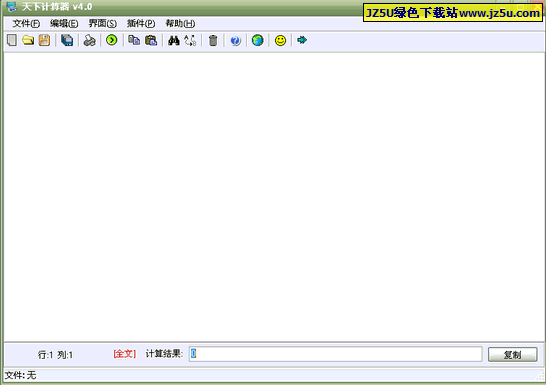The height and width of the screenshot is (385, 546).
Task: Click the 文件: 无 status bar text
Action: tap(21, 375)
